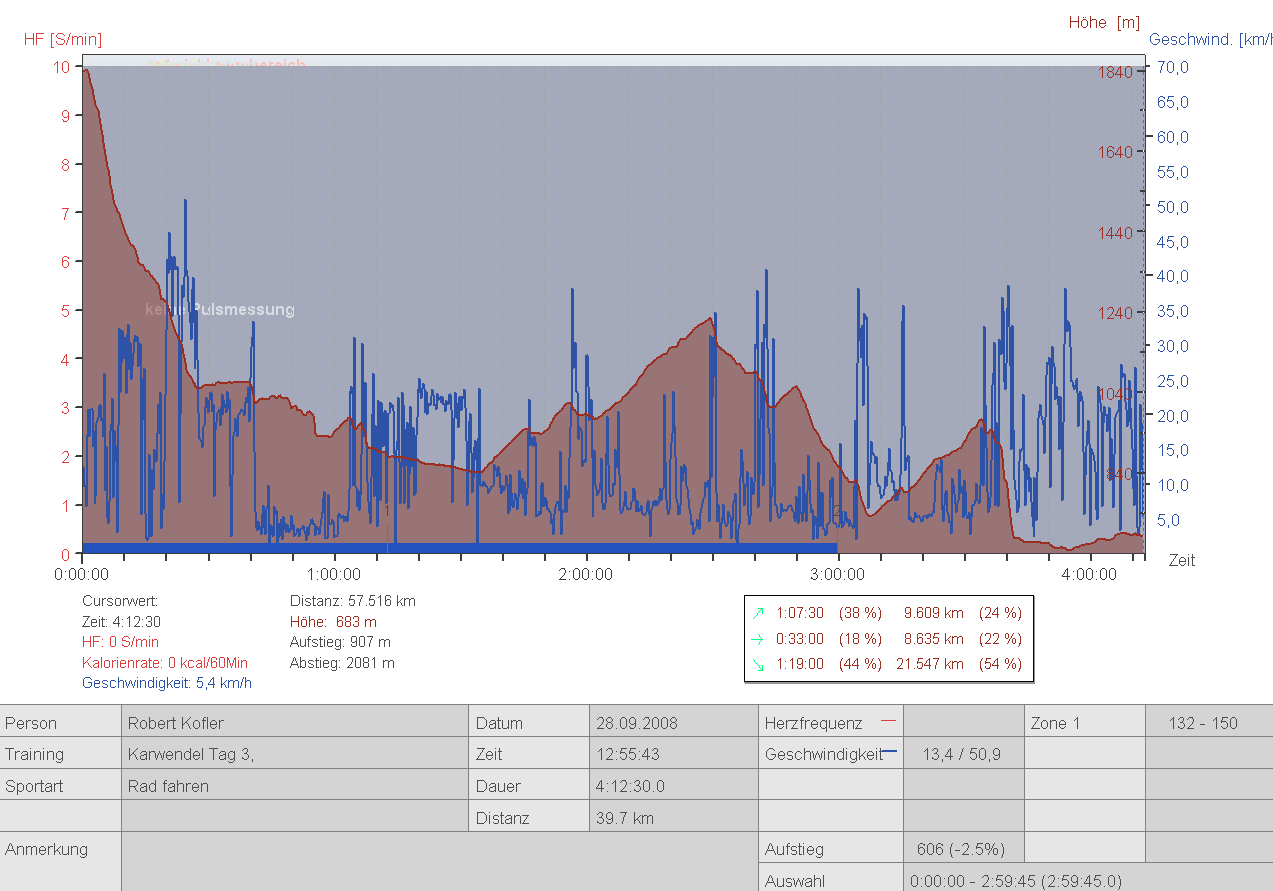The width and height of the screenshot is (1273, 891).
Task: Click the 4:00:00 time axis label
Action: pyautogui.click(x=1090, y=575)
